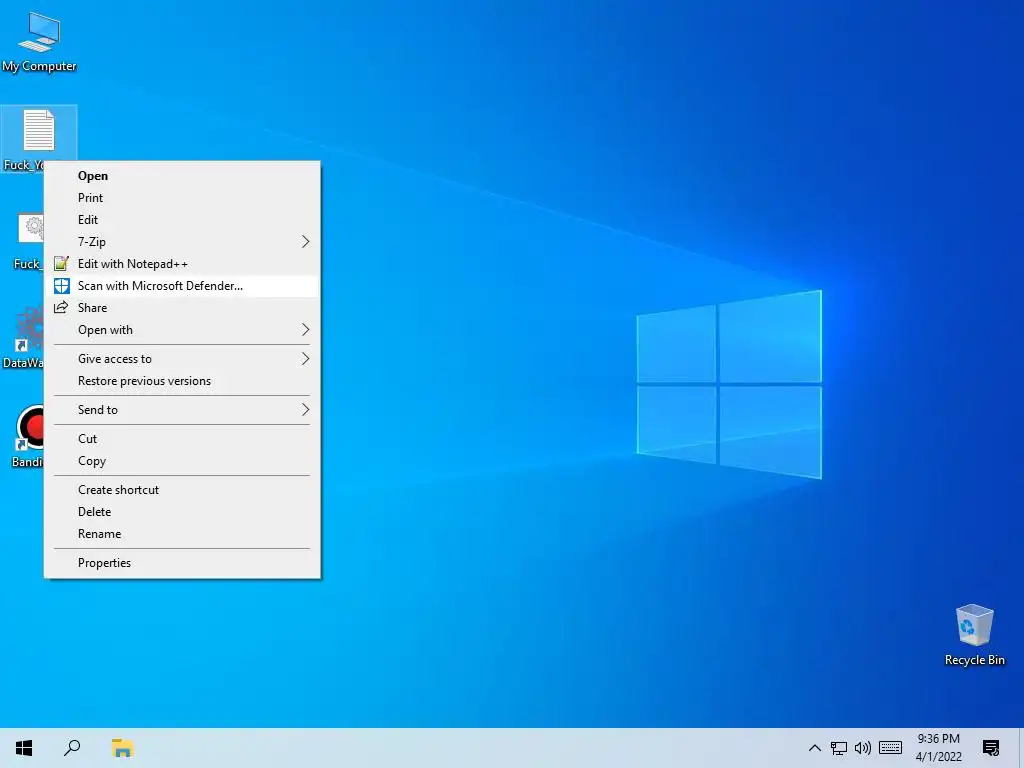The height and width of the screenshot is (768, 1024).
Task: Choose Restore previous versions
Action: click(182, 381)
